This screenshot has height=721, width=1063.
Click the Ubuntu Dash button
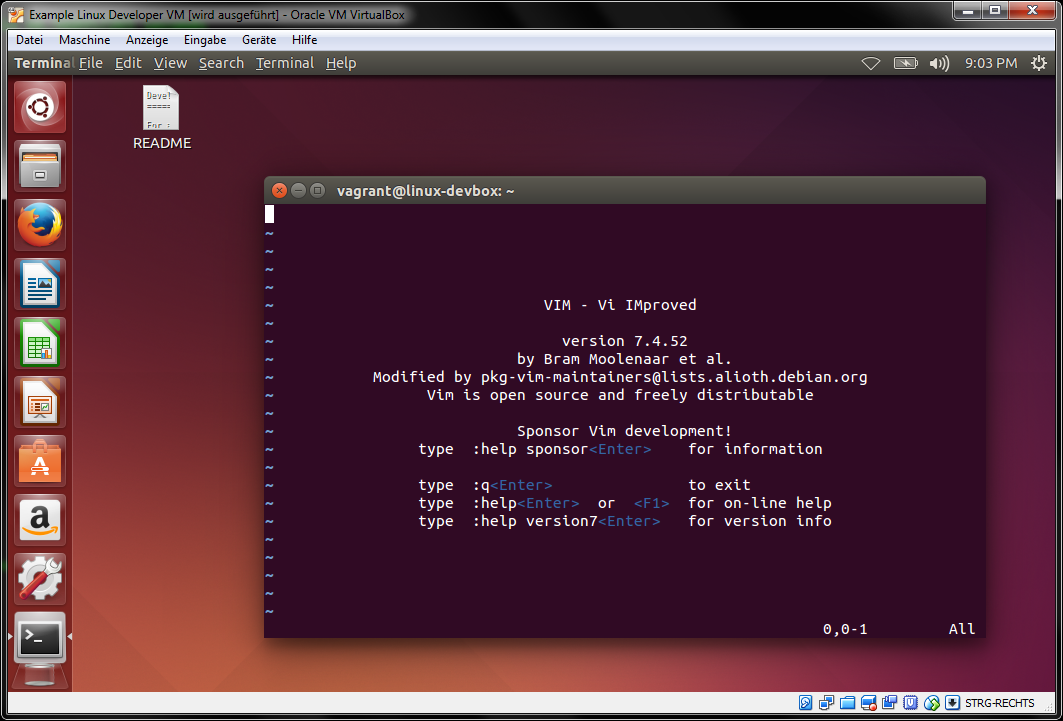pos(37,106)
